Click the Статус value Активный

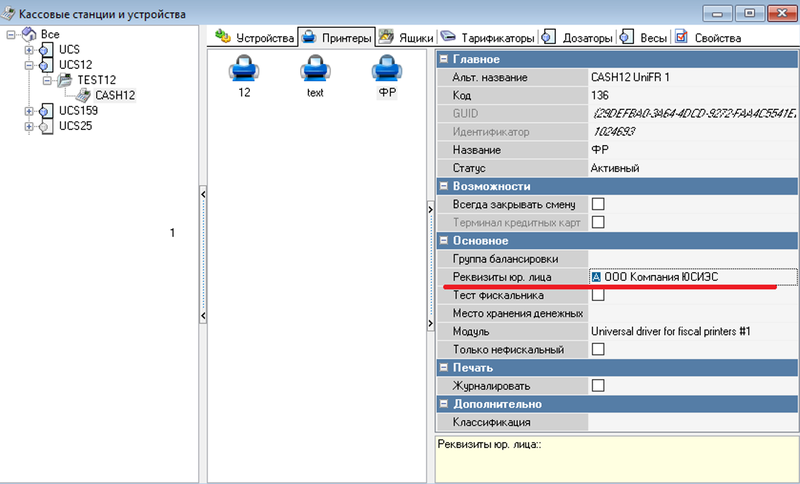click(615, 168)
